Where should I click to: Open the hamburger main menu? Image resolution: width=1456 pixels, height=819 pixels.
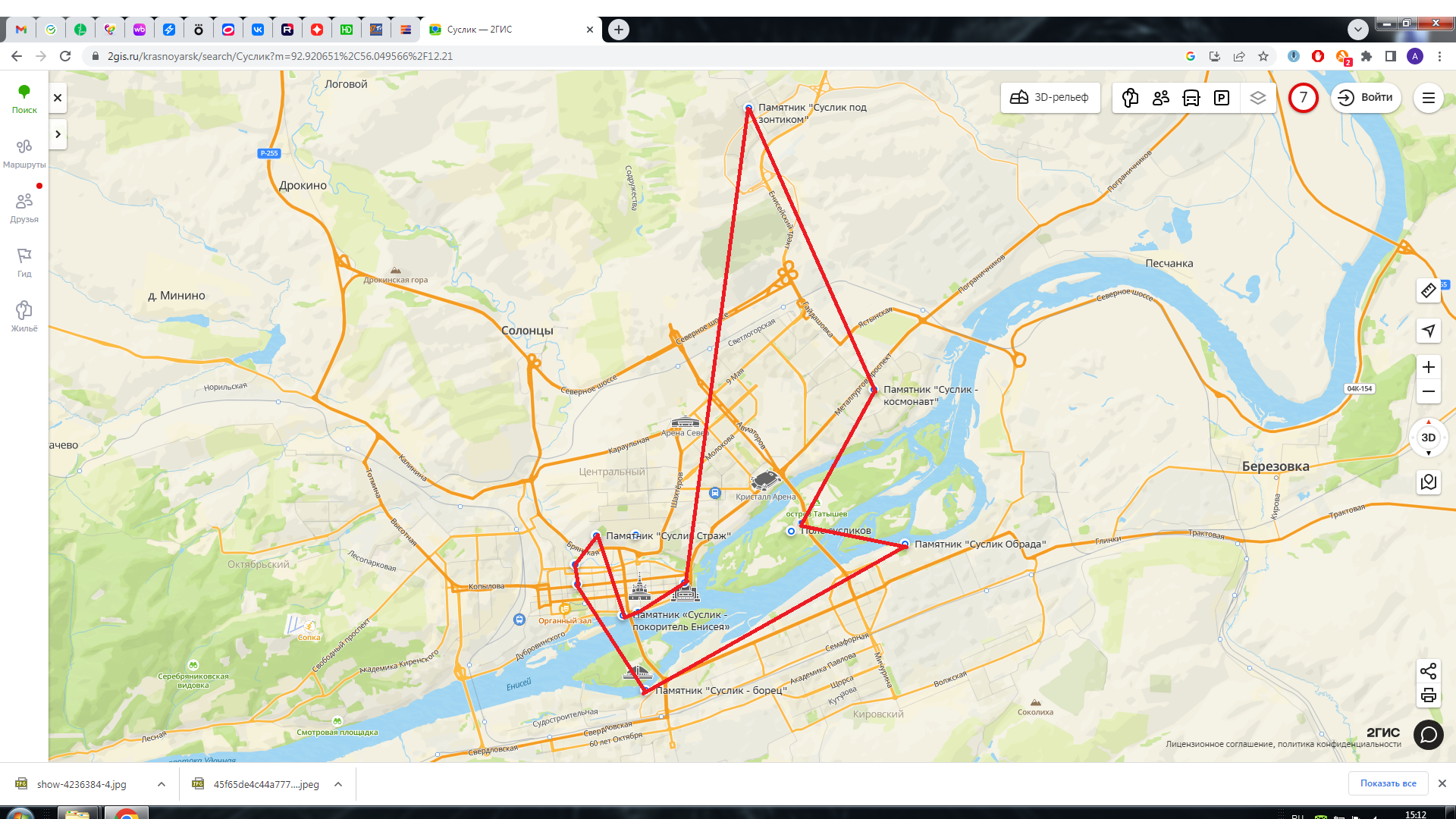tap(1429, 98)
